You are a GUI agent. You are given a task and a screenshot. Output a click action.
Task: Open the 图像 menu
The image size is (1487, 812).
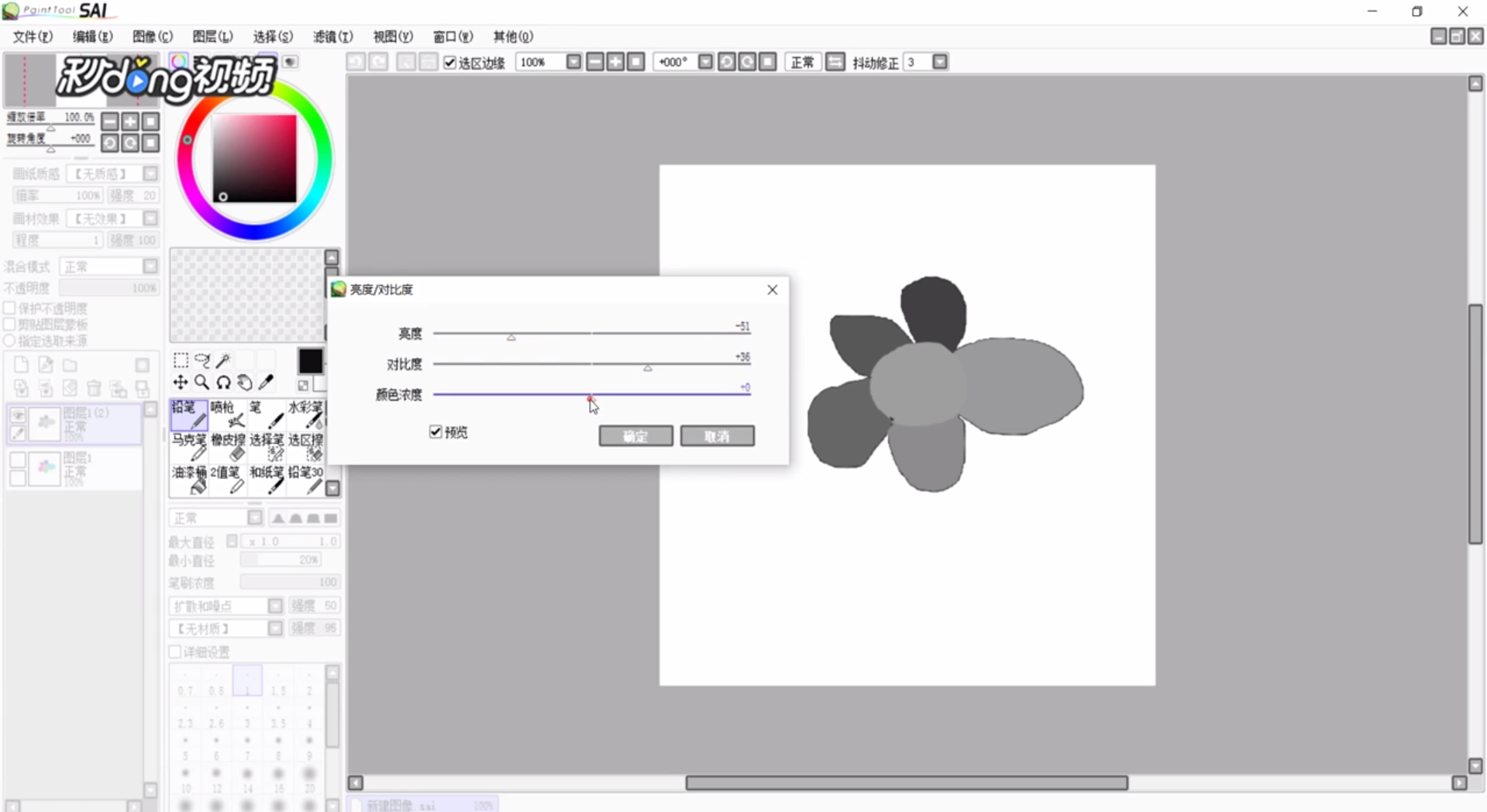(x=153, y=36)
